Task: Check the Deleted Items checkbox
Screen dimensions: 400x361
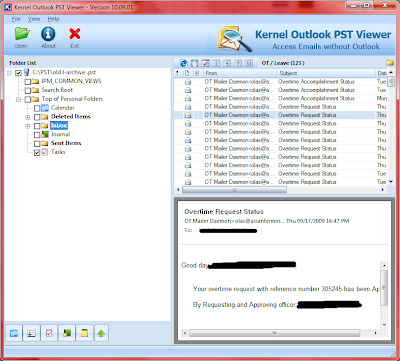Action: (x=37, y=117)
